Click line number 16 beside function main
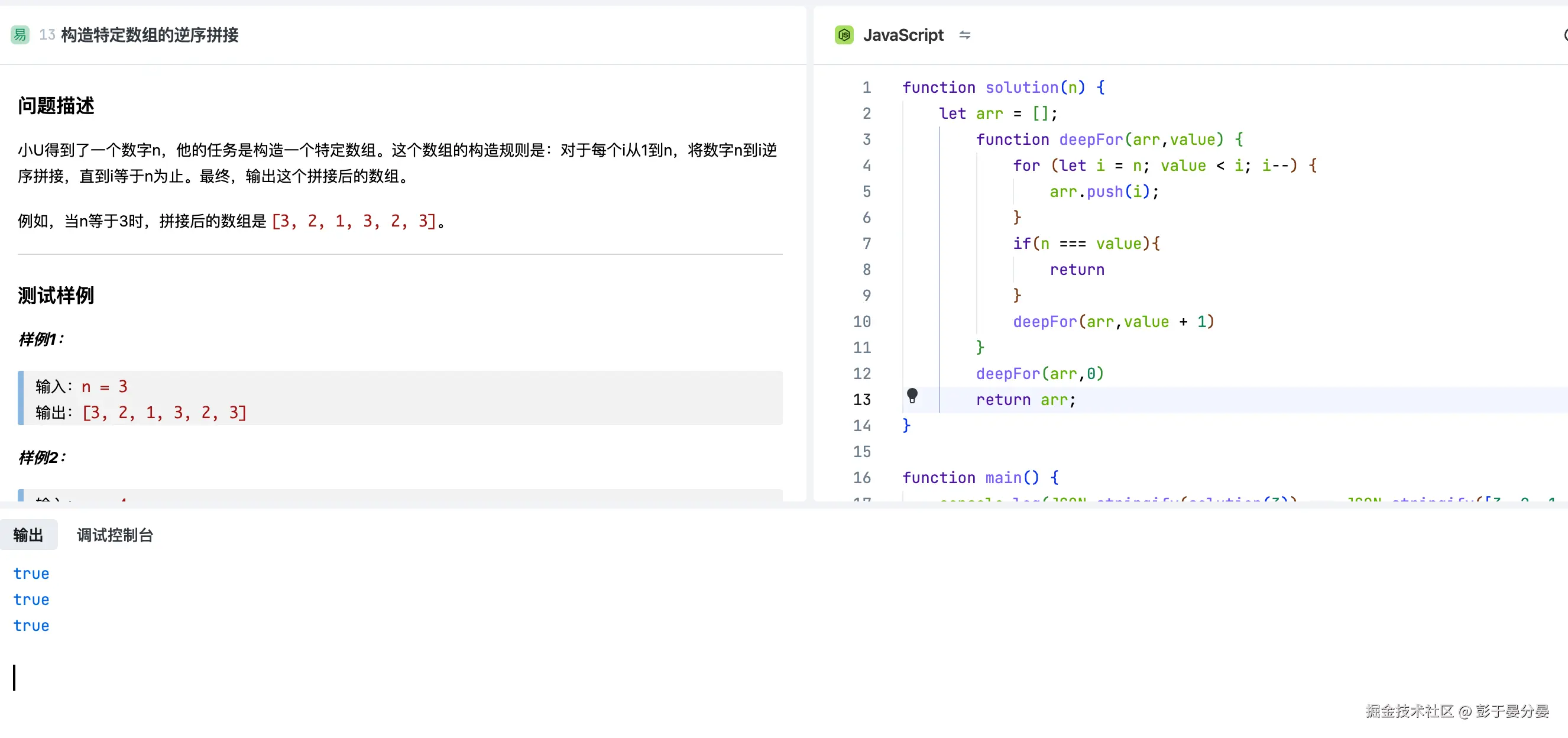 pos(861,477)
